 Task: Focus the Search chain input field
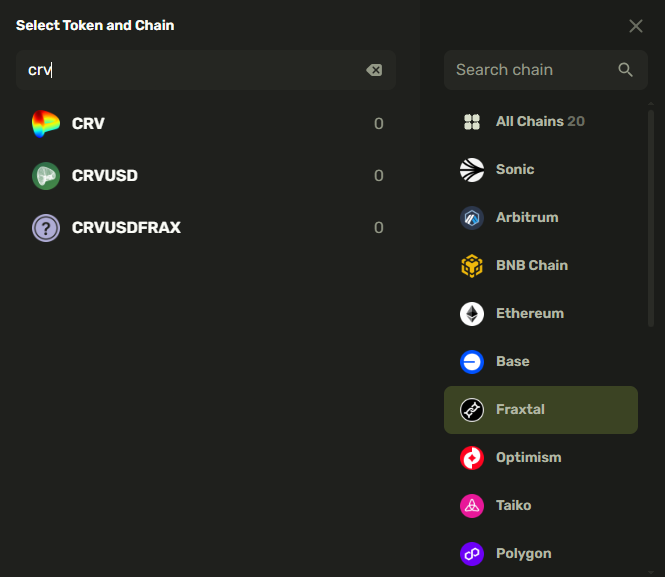click(x=530, y=70)
